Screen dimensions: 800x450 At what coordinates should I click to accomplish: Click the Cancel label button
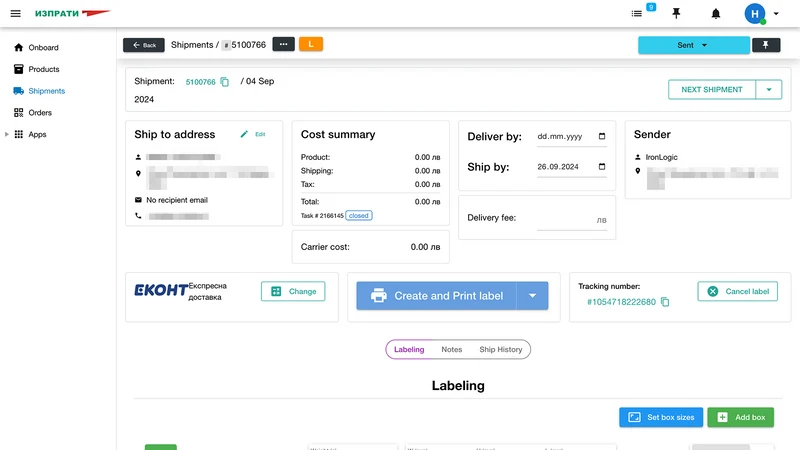pos(737,291)
